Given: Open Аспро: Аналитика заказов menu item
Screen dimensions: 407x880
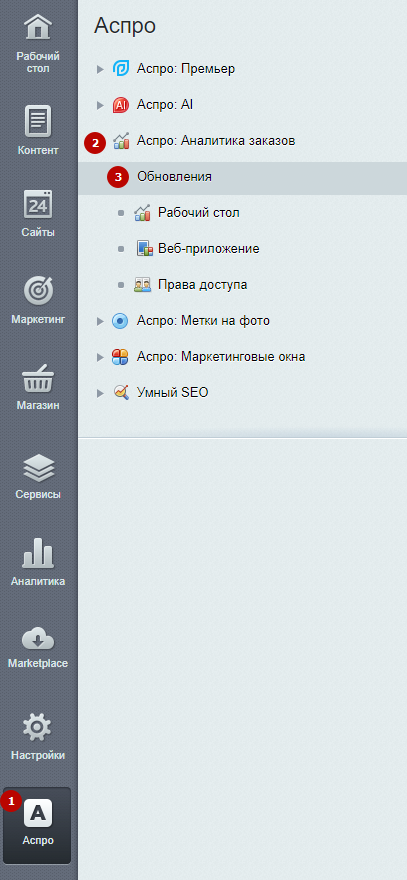Looking at the screenshot, I should [x=216, y=141].
